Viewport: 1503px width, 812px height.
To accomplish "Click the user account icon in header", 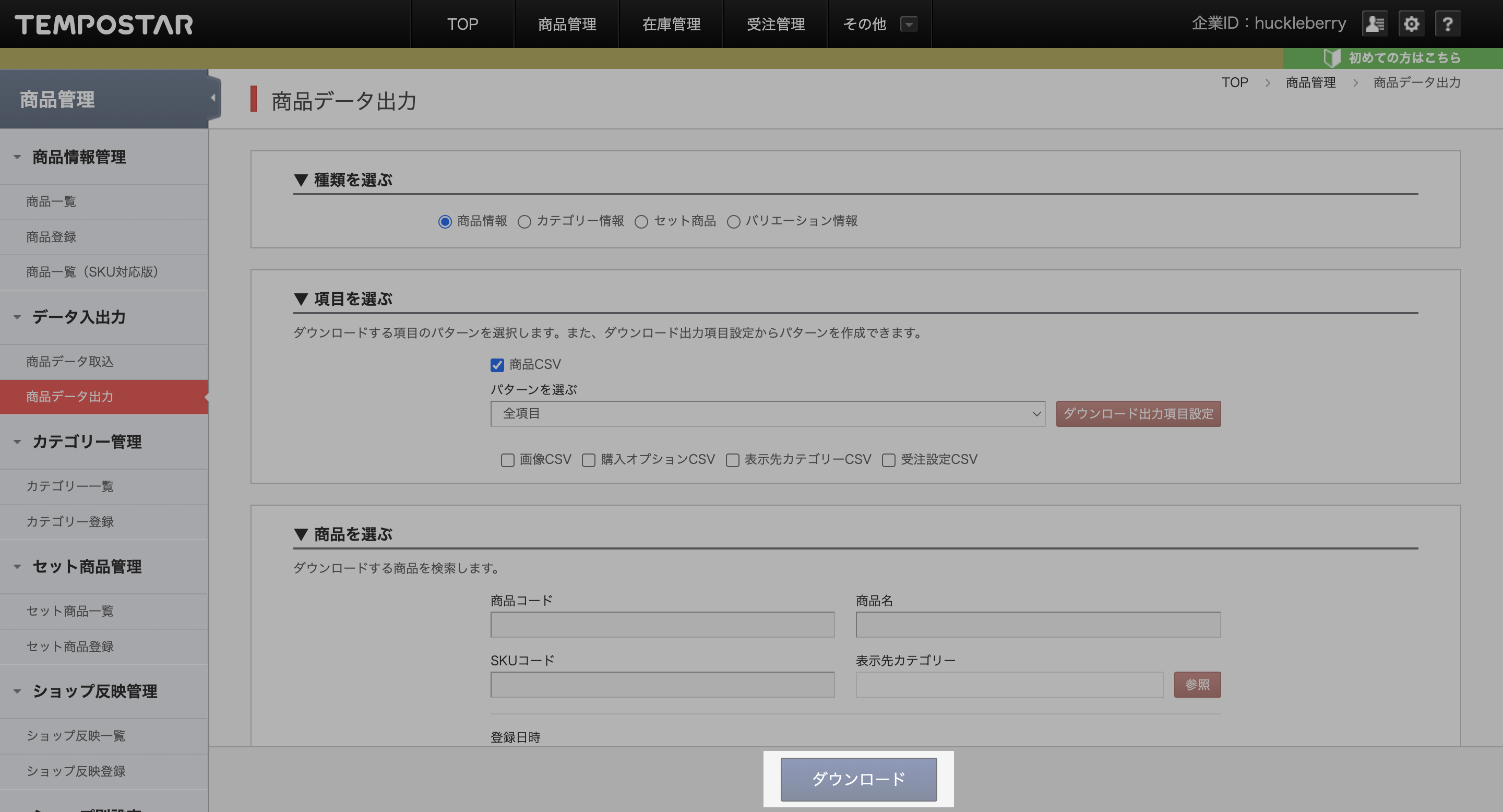I will [1375, 24].
